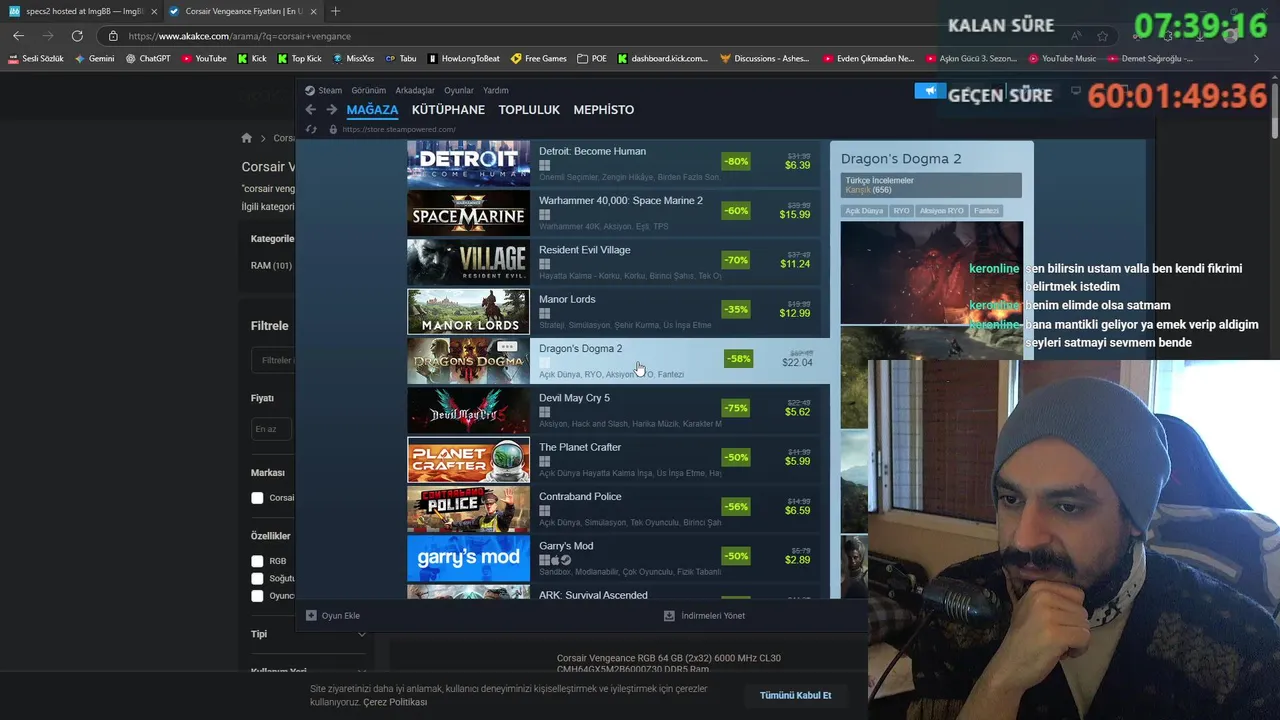Refresh the akakce browser page
Screen dimensions: 1280x720
(x=78, y=36)
